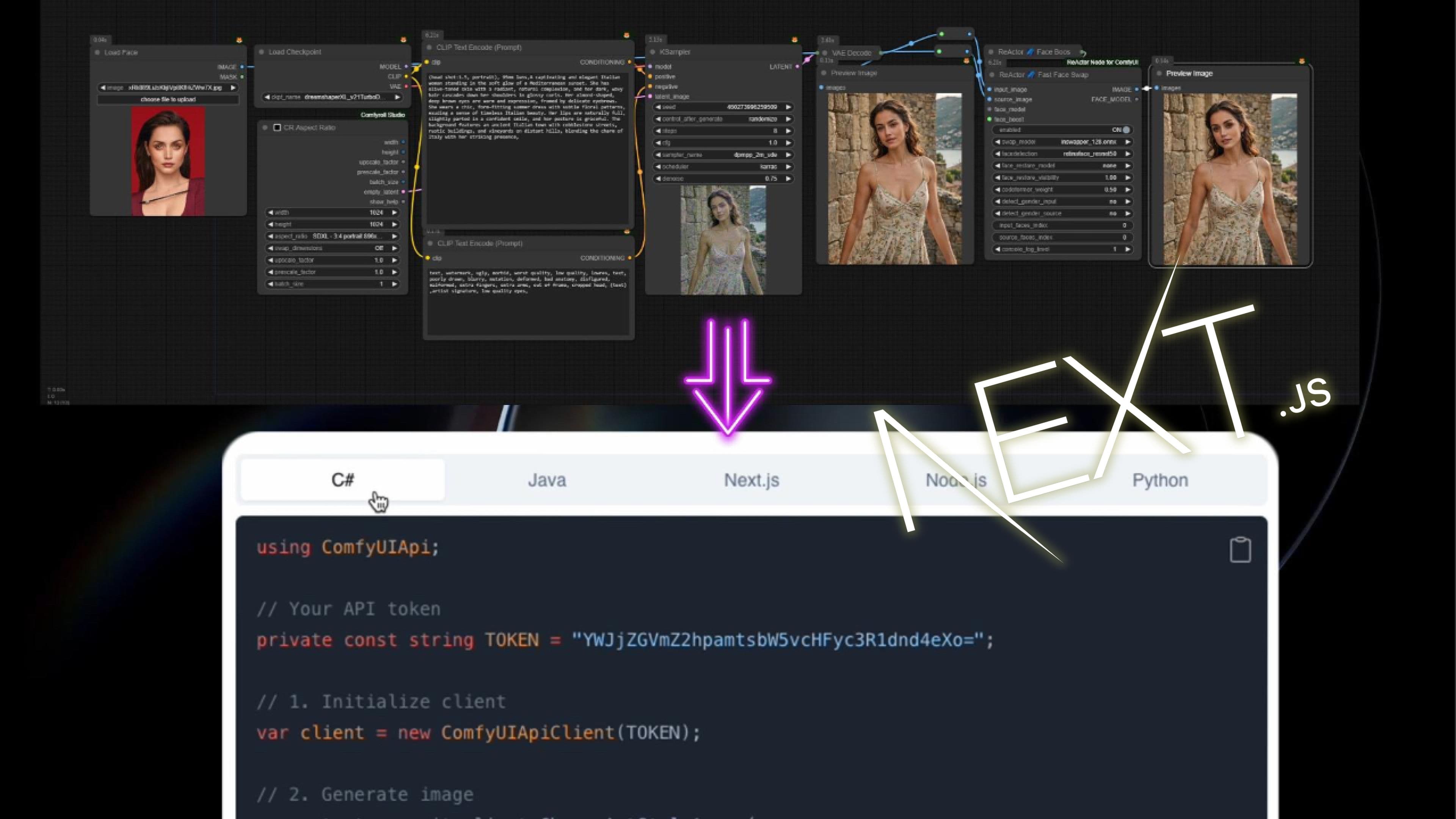Select the C# code tab
Viewport: 1456px width, 819px height.
tap(342, 480)
